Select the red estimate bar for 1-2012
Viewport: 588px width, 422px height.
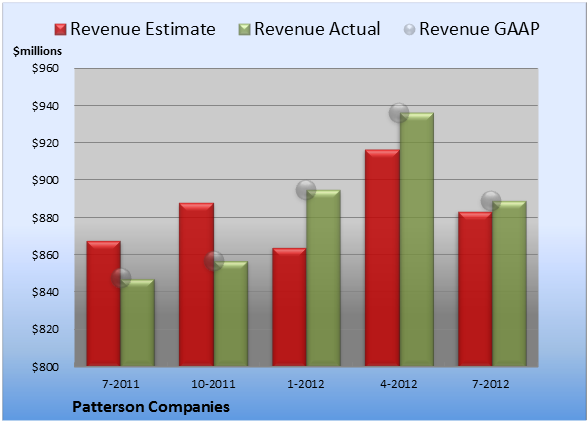pos(289,307)
